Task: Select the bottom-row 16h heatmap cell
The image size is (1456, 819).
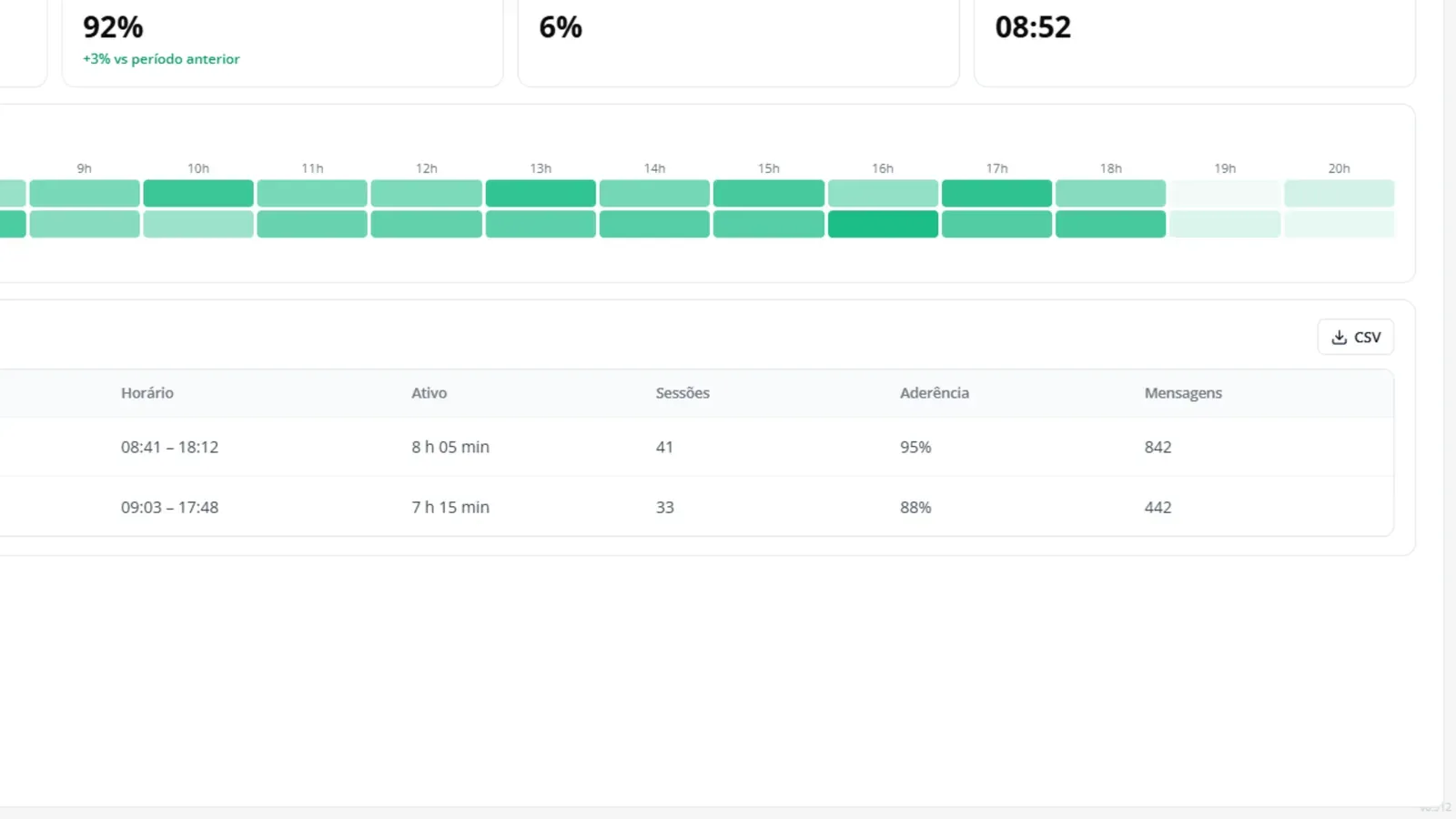Action: coord(883,224)
